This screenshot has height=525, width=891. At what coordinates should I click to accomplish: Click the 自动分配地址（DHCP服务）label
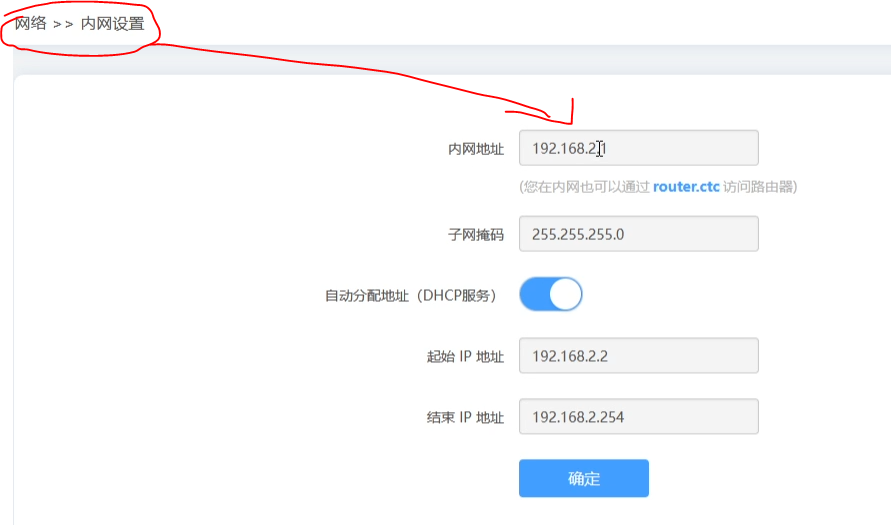[x=413, y=295]
